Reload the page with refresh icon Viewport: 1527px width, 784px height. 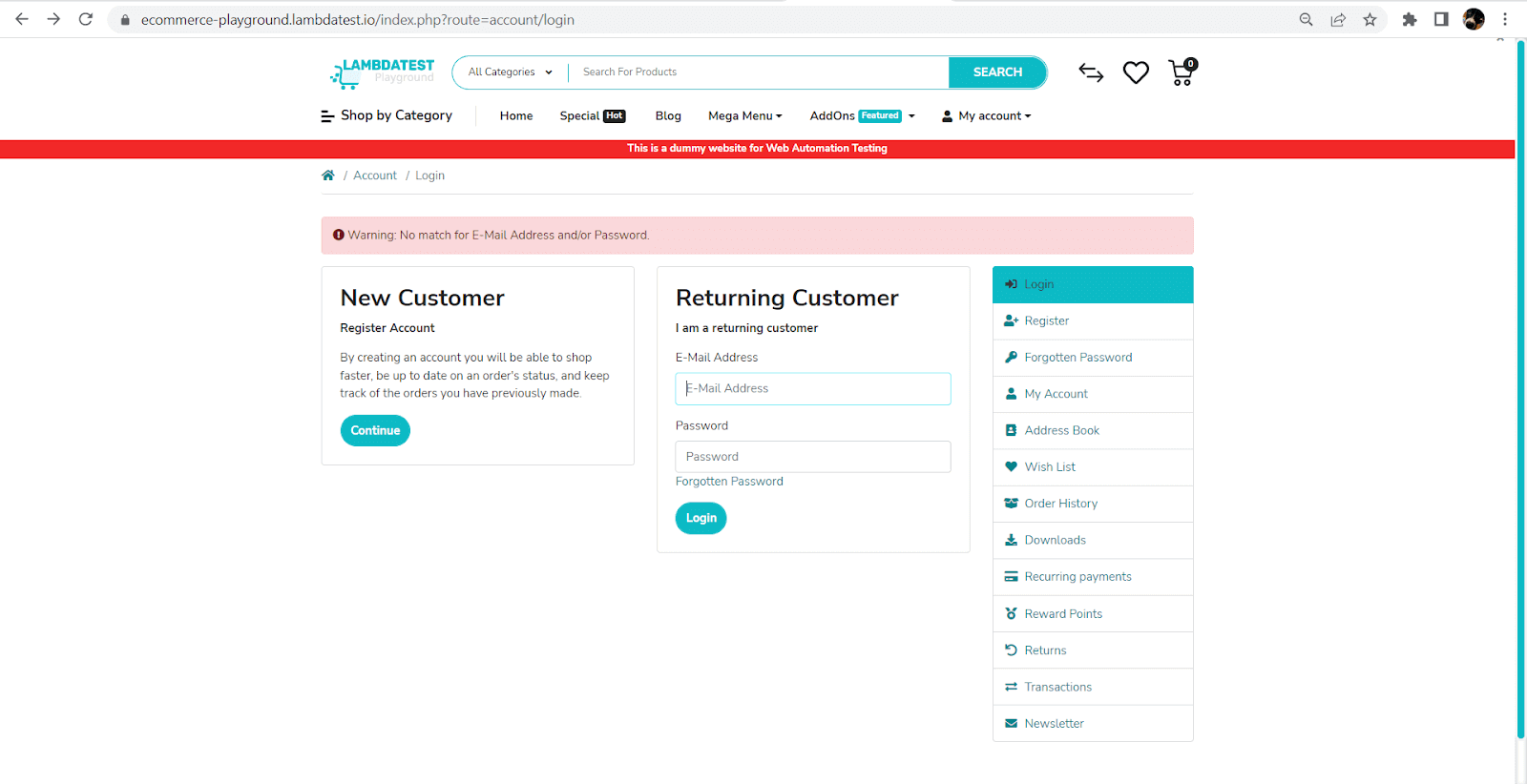coord(86,19)
